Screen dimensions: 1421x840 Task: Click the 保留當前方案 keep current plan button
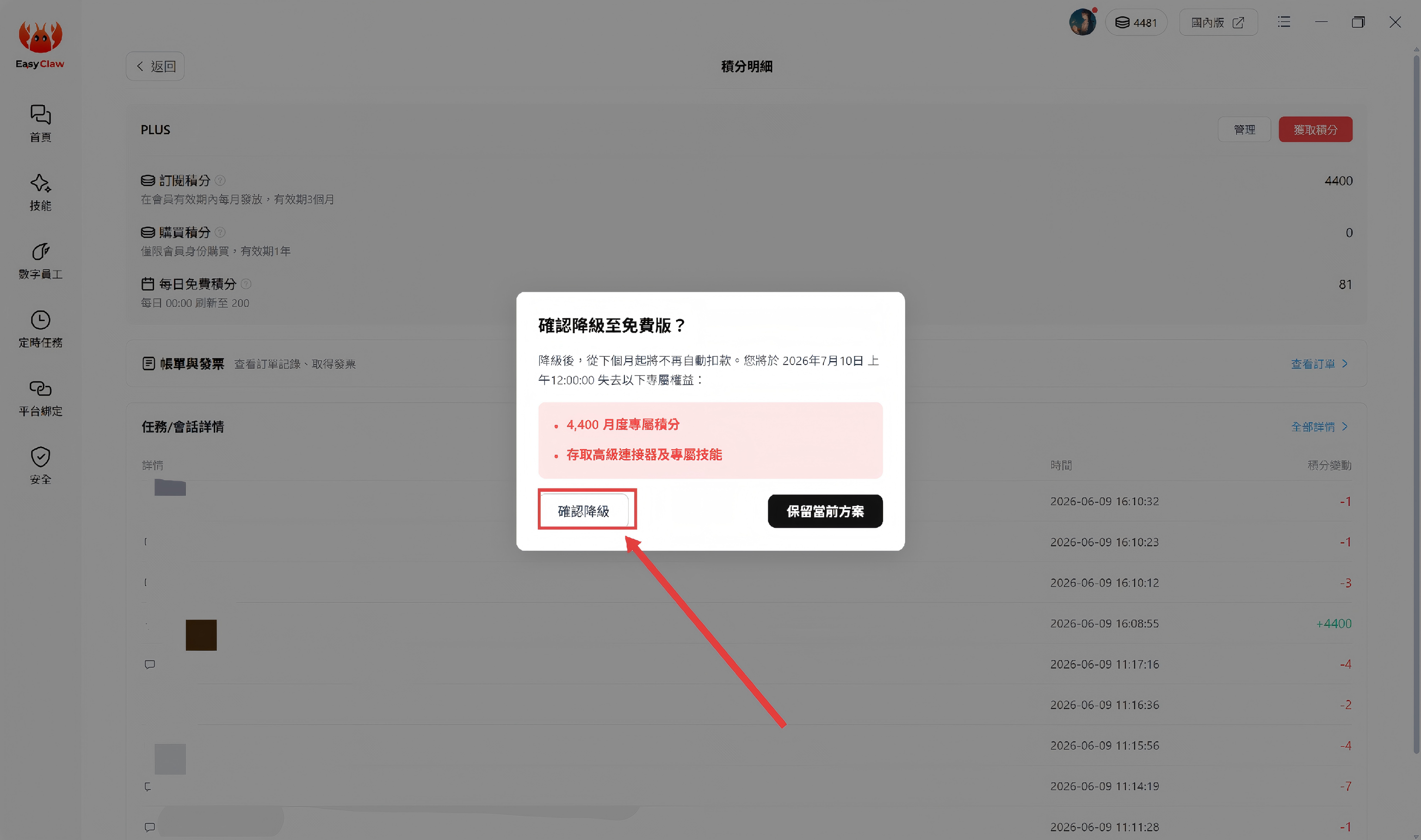[x=825, y=511]
